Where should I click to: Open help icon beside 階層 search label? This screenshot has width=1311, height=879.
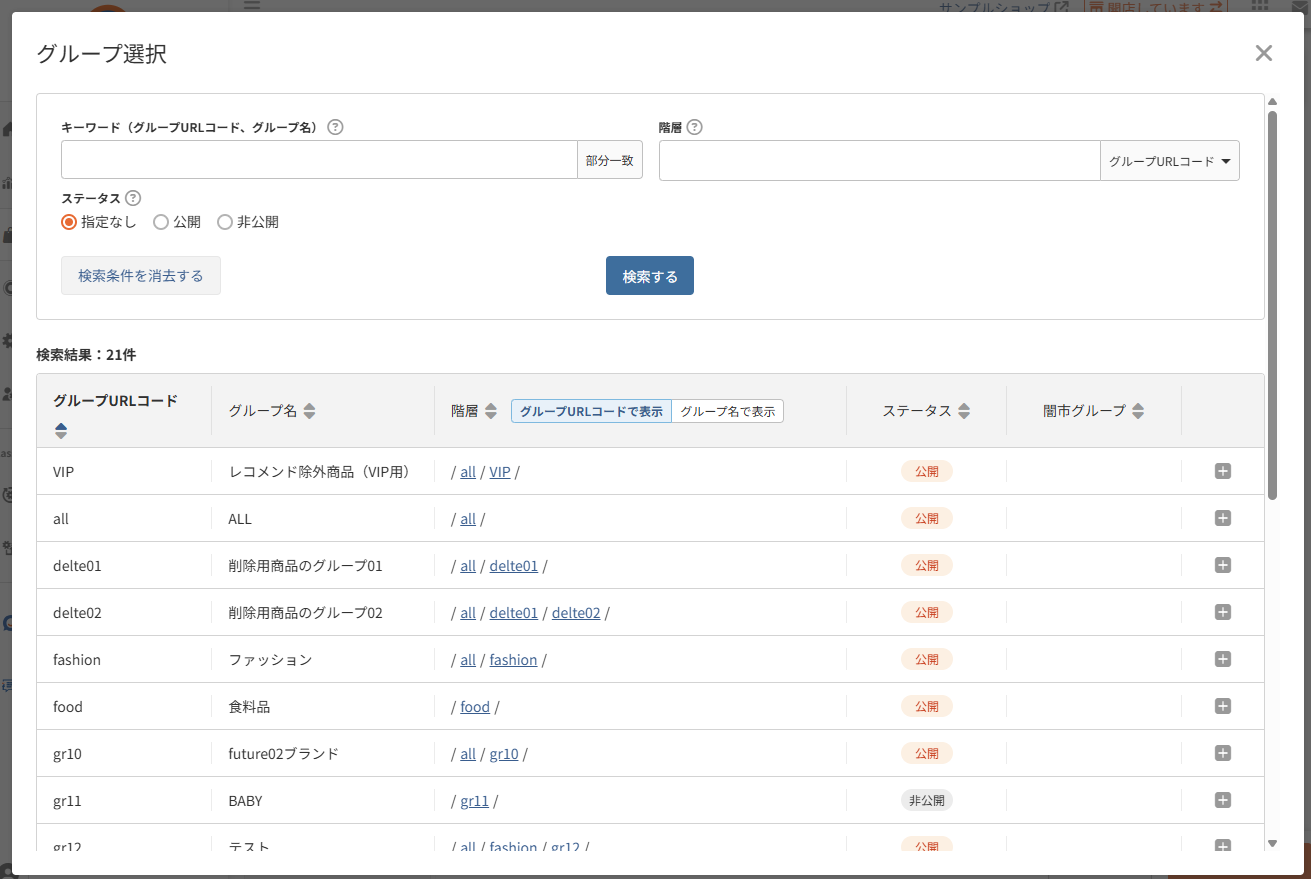coord(694,127)
